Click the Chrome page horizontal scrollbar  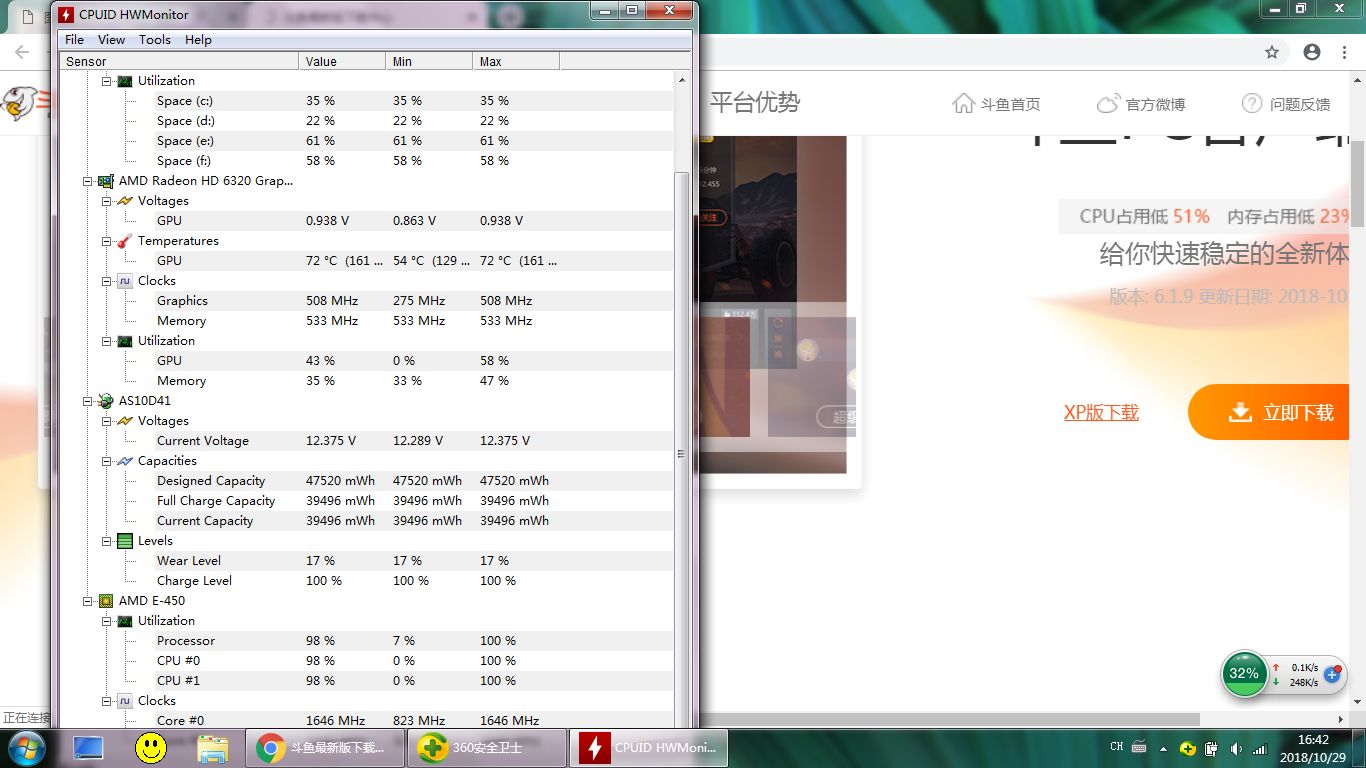click(x=948, y=719)
